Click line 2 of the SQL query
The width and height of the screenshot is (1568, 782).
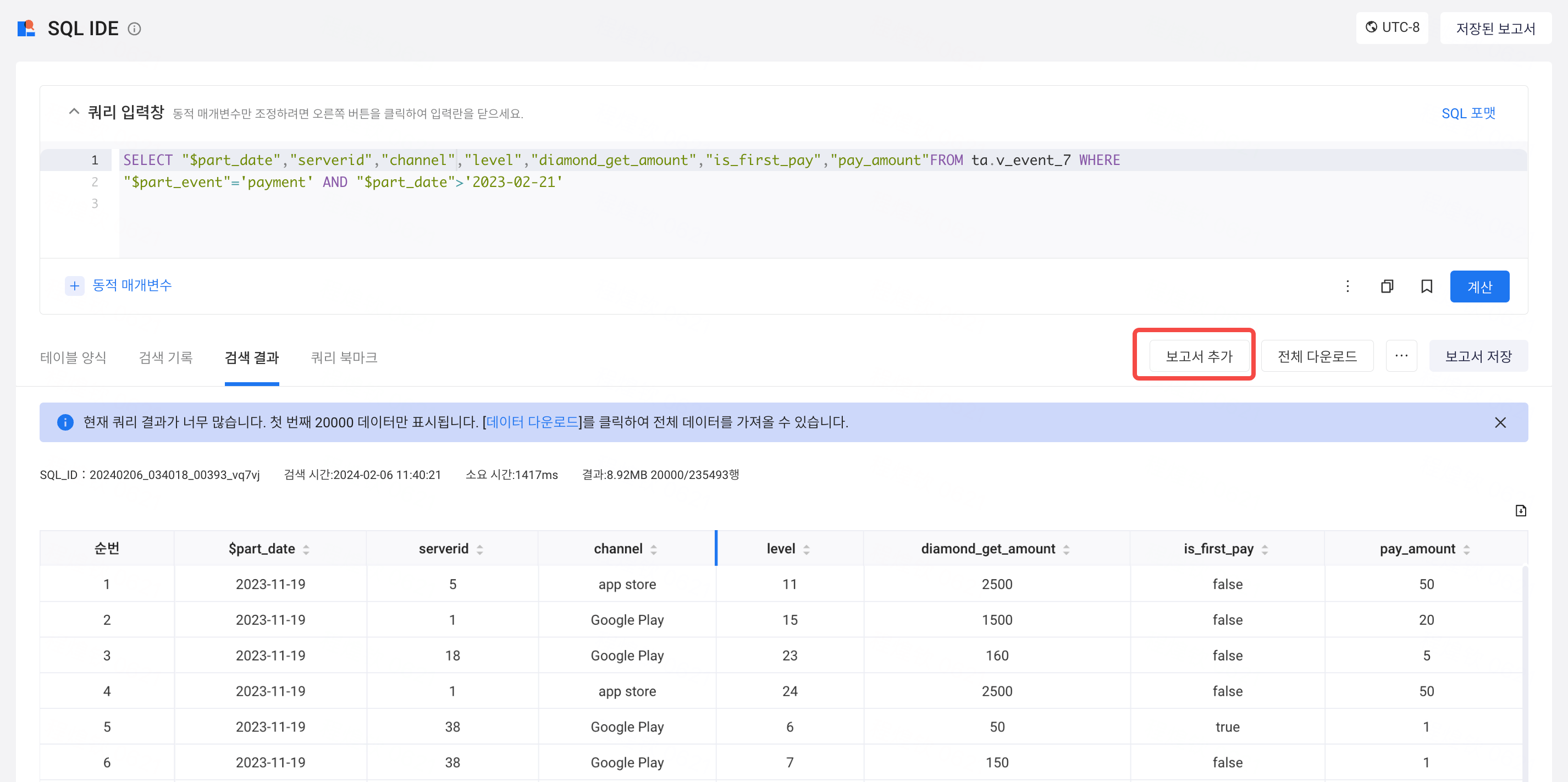[343, 182]
